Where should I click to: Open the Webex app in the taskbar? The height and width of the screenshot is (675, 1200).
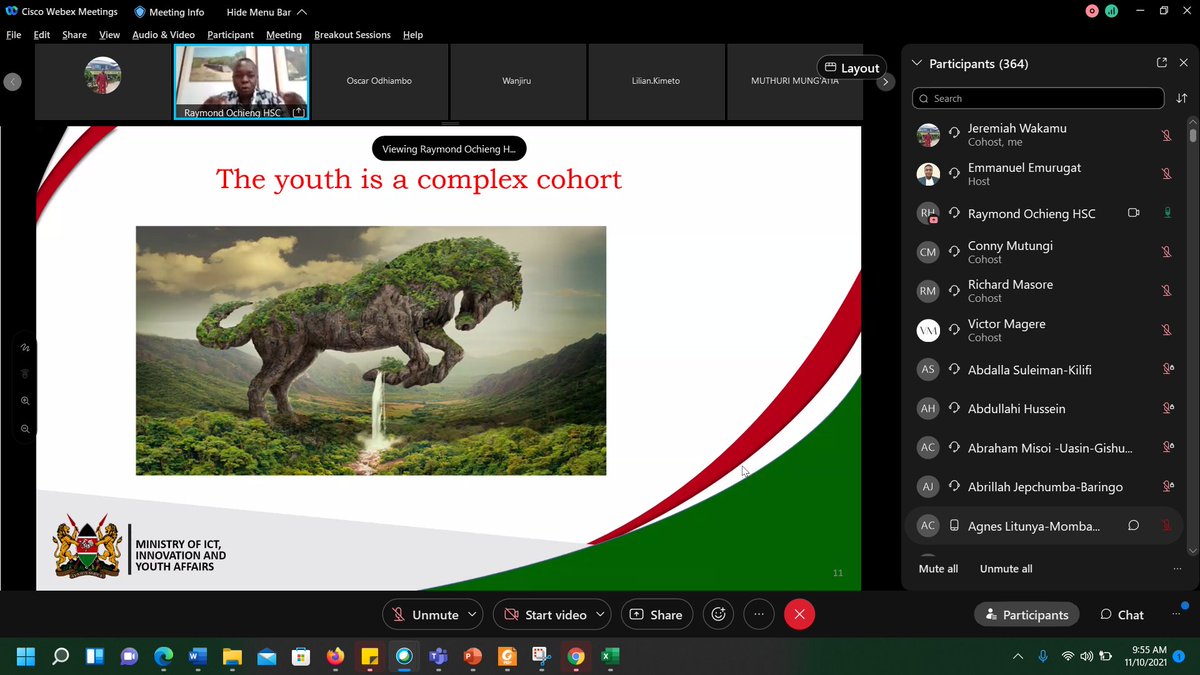(404, 656)
